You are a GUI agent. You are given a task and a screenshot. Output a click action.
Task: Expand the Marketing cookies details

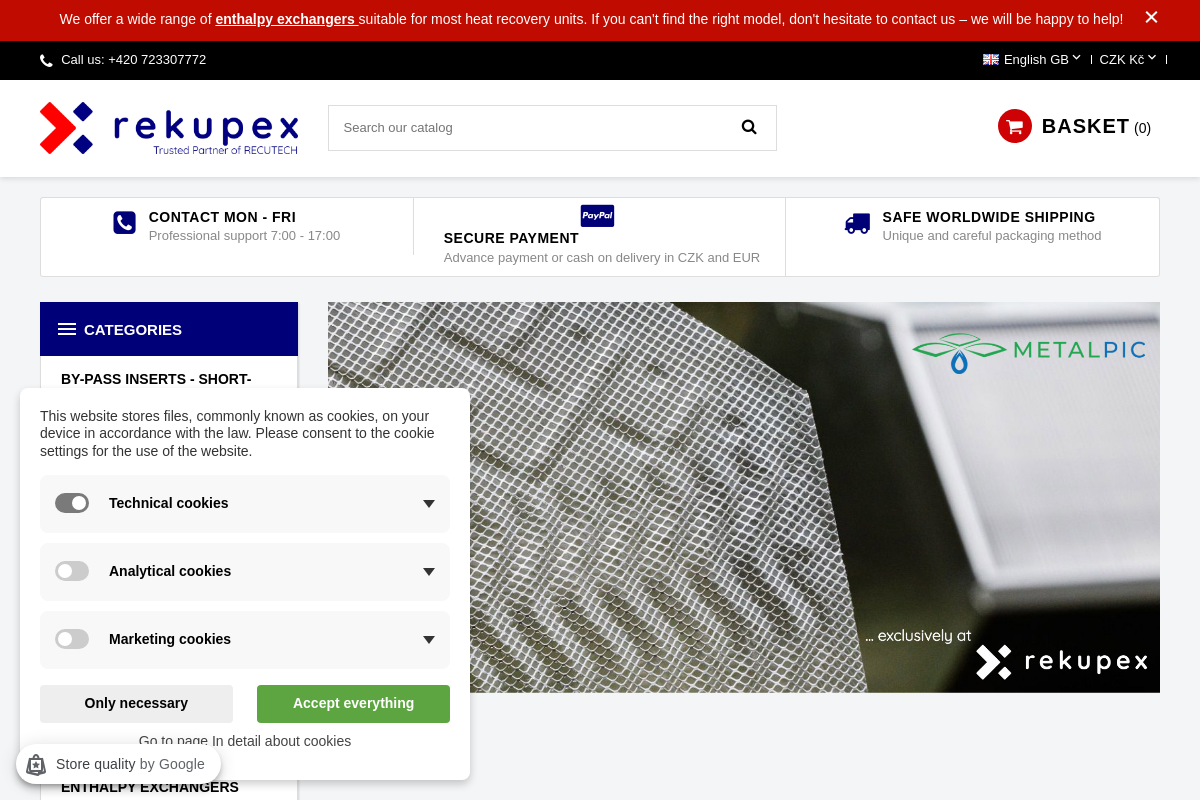pyautogui.click(x=428, y=639)
